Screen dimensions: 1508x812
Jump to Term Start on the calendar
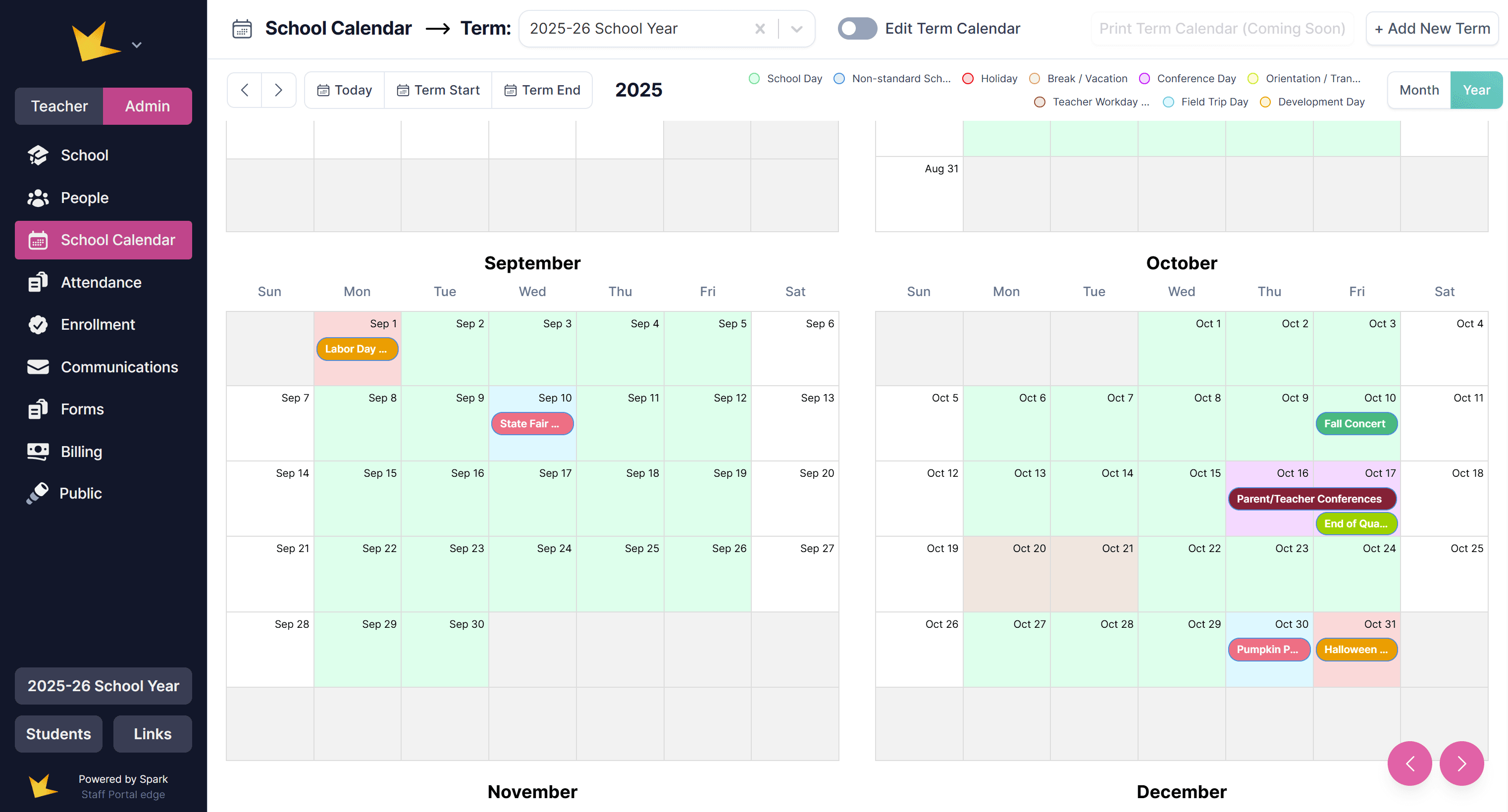(x=438, y=90)
